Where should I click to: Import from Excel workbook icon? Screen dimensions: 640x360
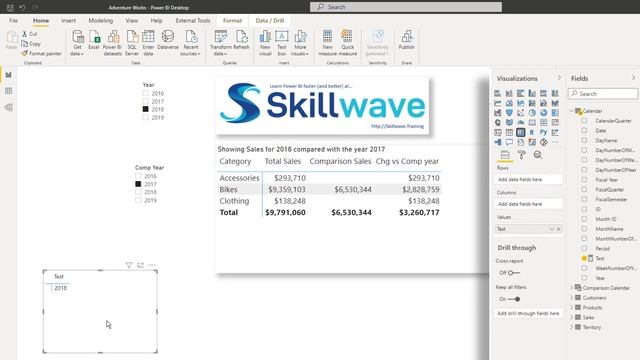(x=94, y=40)
